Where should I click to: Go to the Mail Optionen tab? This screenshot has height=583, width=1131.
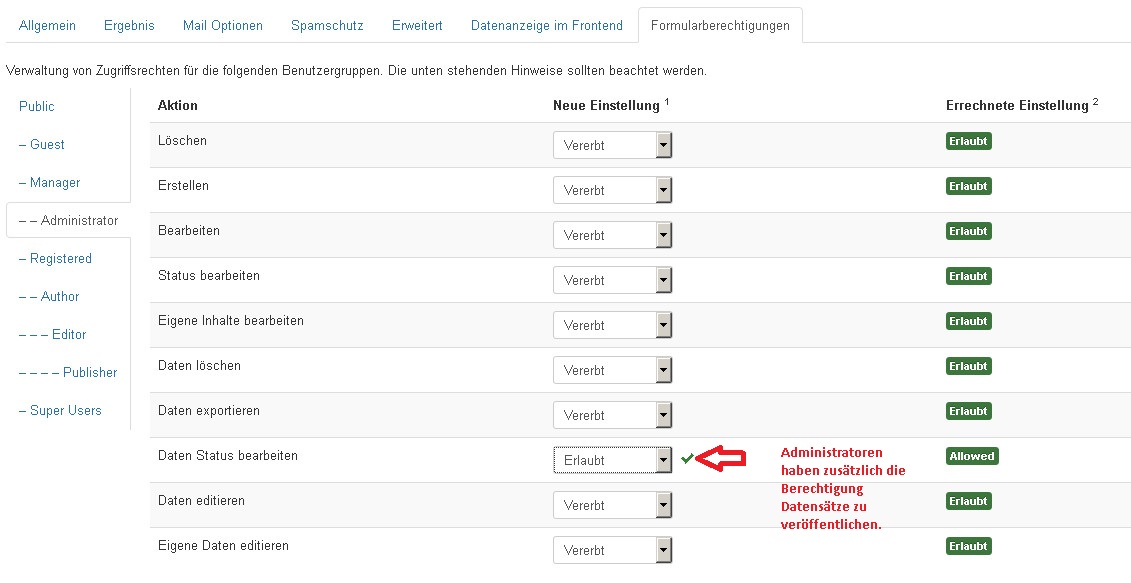point(223,25)
